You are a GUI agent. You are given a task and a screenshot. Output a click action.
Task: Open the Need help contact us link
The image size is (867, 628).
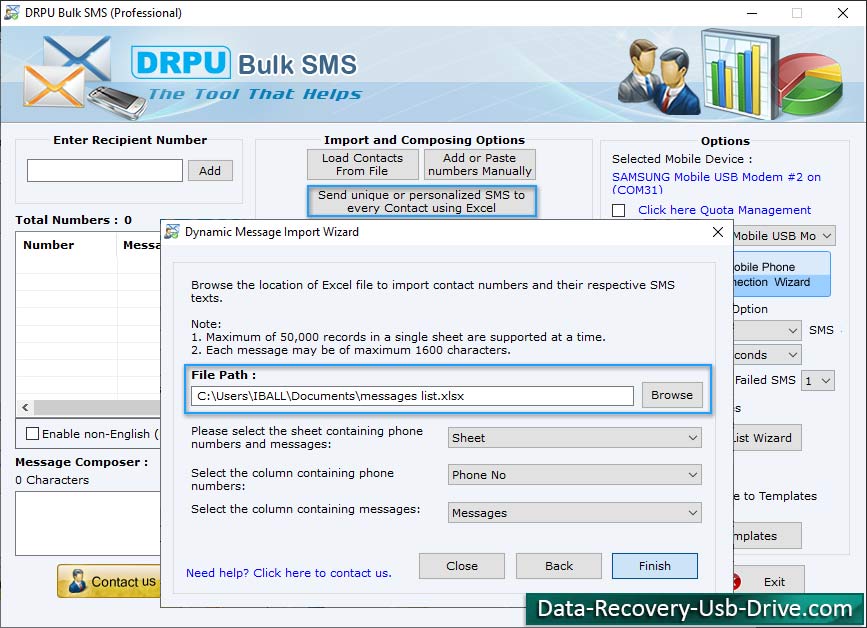(x=289, y=573)
